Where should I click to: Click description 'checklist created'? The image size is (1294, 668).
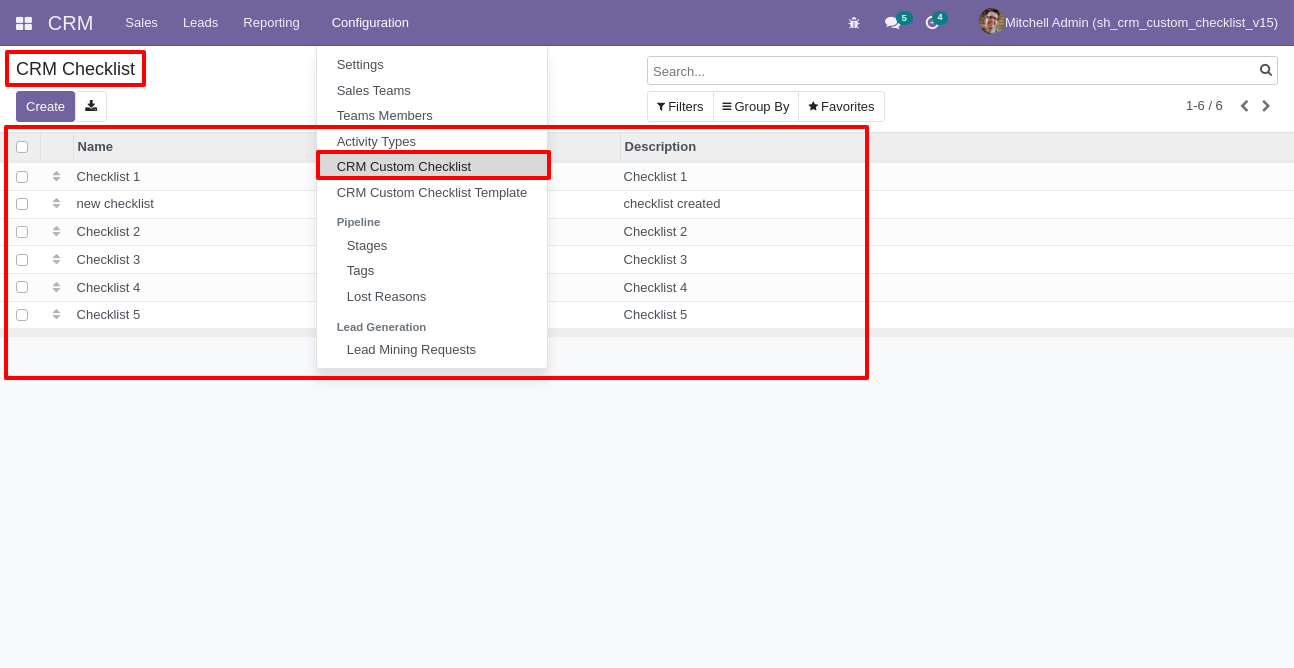tap(672, 204)
